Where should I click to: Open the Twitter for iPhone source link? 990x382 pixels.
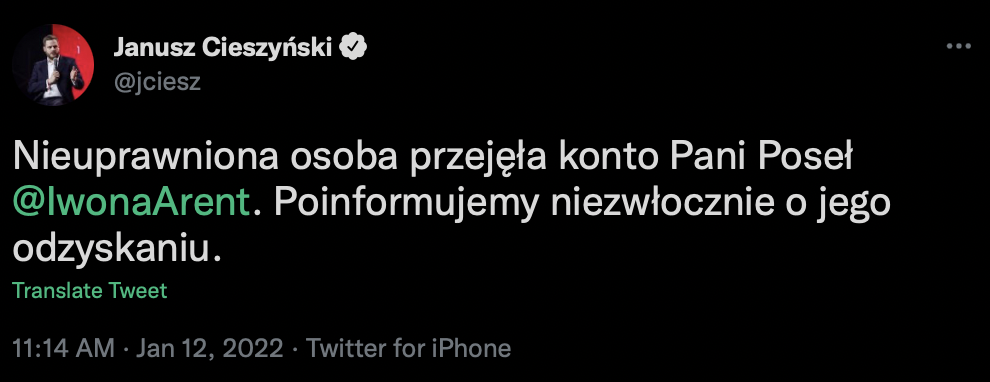pyautogui.click(x=408, y=348)
